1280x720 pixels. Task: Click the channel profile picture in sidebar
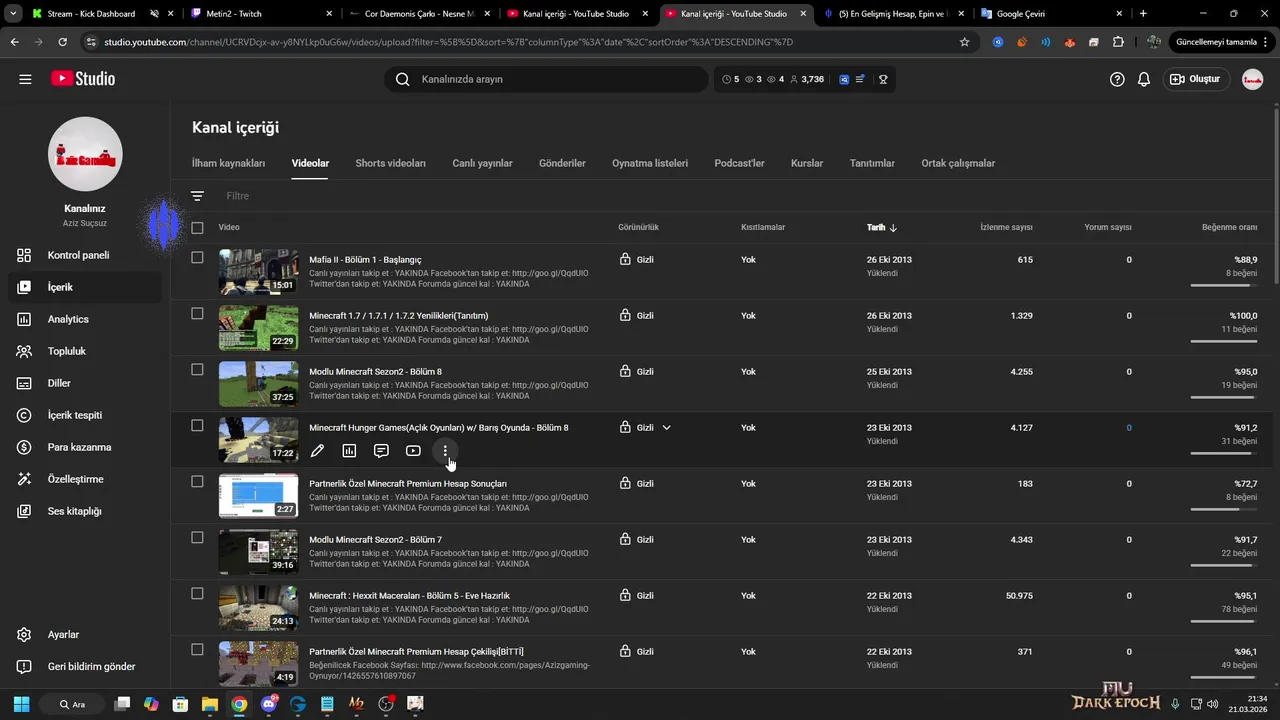tap(85, 154)
